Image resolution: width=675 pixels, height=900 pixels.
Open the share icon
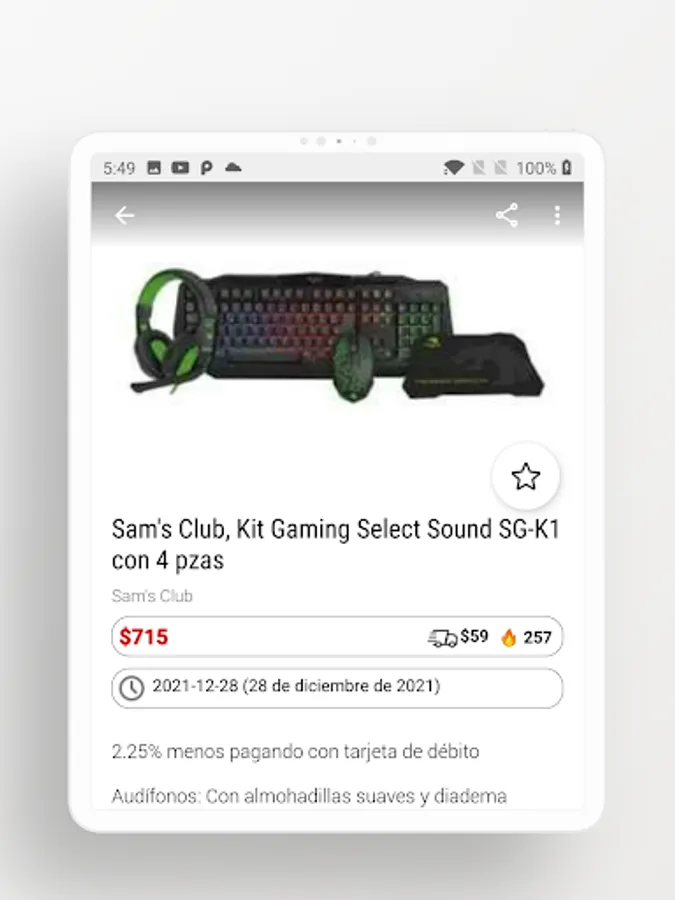click(507, 215)
